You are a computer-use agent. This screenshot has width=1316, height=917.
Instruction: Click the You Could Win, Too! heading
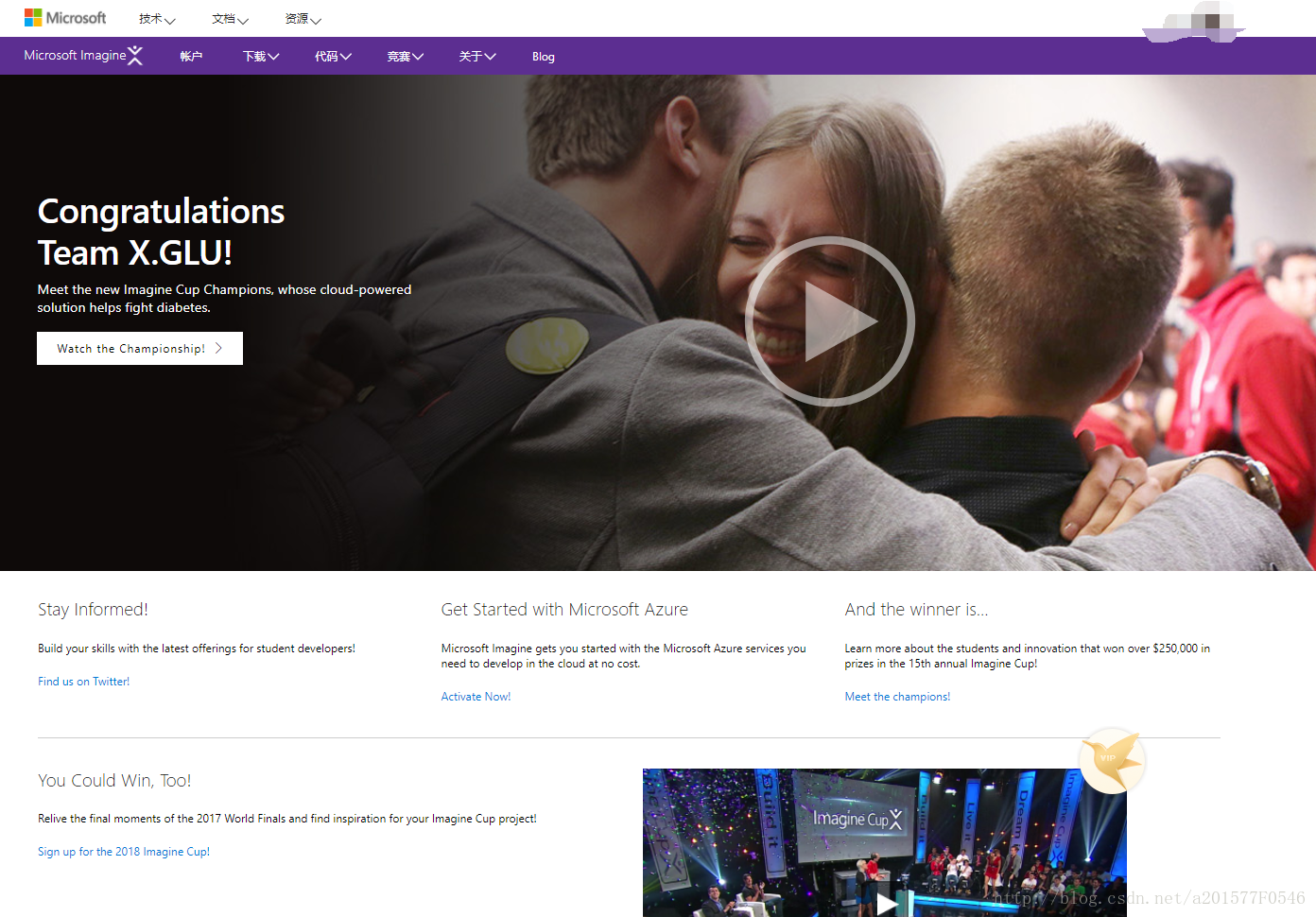(114, 781)
